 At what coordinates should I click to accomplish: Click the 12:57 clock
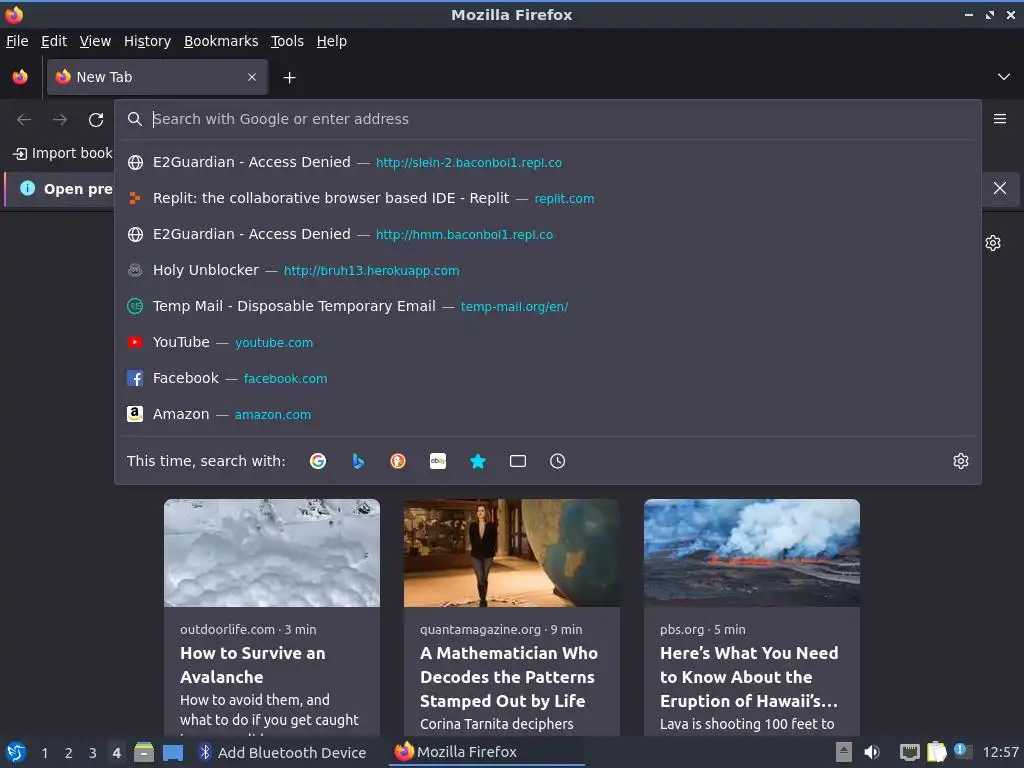[x=1000, y=753]
